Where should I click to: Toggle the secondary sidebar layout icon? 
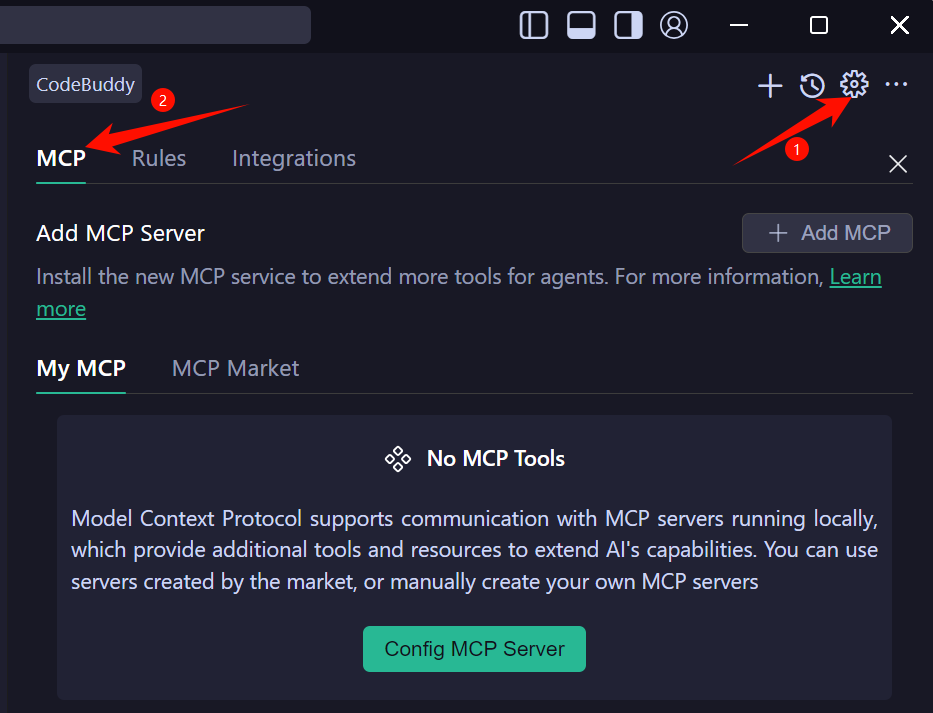click(x=628, y=25)
